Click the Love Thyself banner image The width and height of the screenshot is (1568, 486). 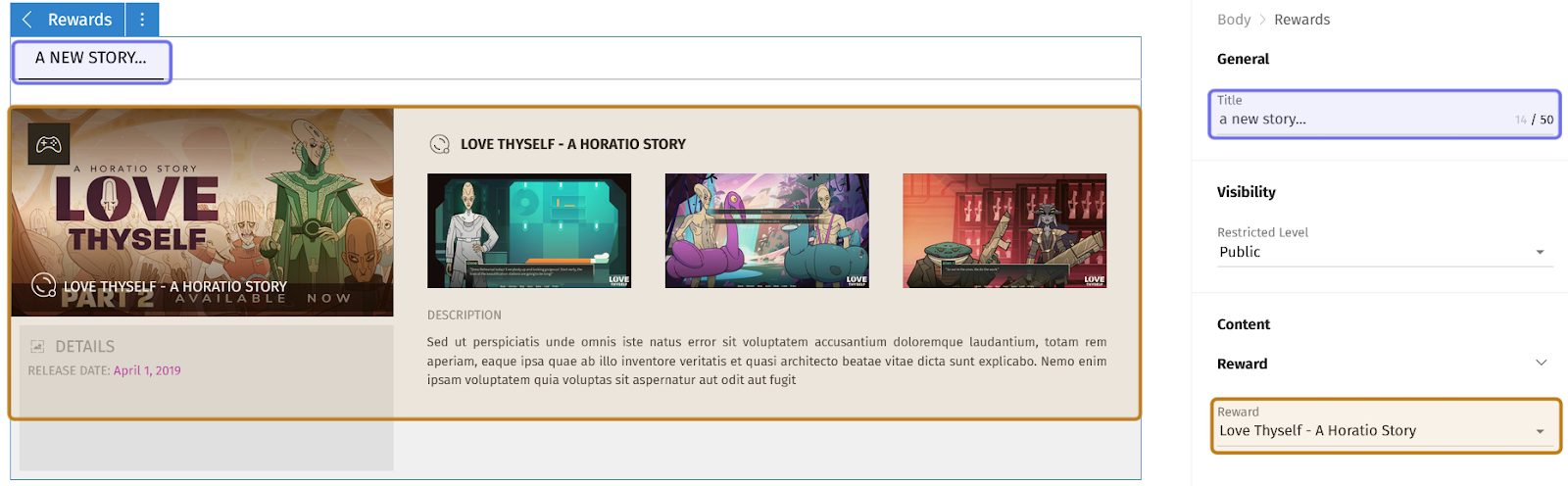(x=203, y=212)
